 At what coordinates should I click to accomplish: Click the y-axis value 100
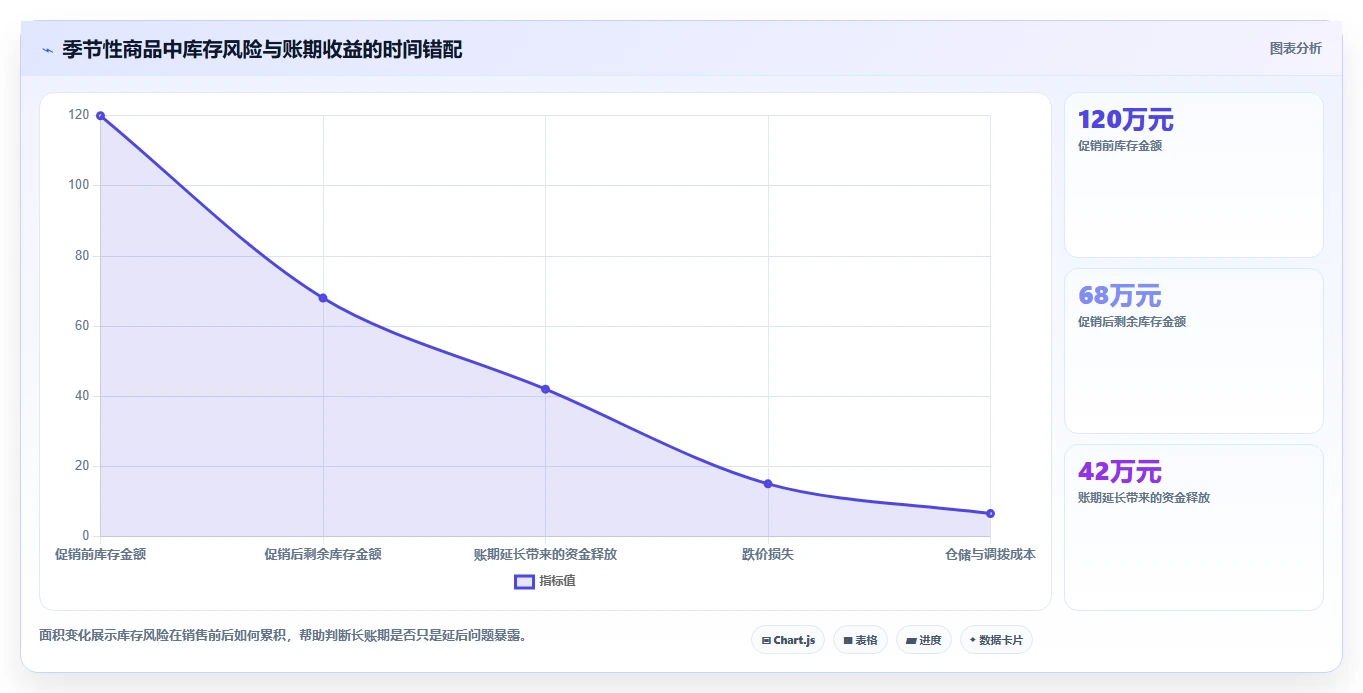coord(79,185)
